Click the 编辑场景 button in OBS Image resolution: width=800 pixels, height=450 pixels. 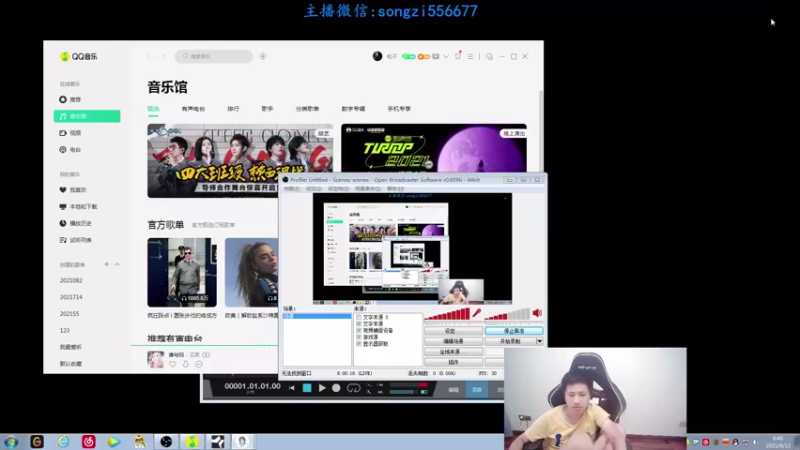(x=454, y=341)
